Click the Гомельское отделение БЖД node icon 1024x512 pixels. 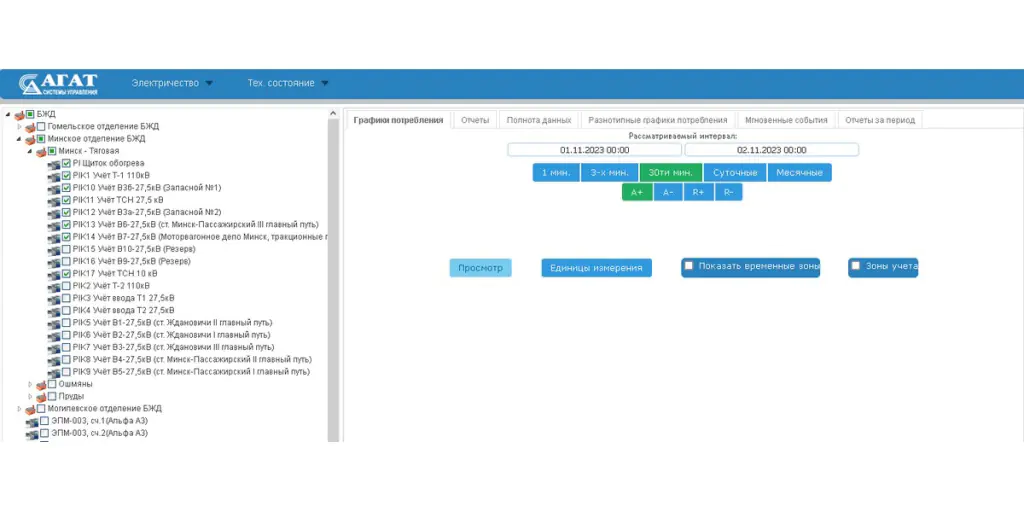click(30, 127)
